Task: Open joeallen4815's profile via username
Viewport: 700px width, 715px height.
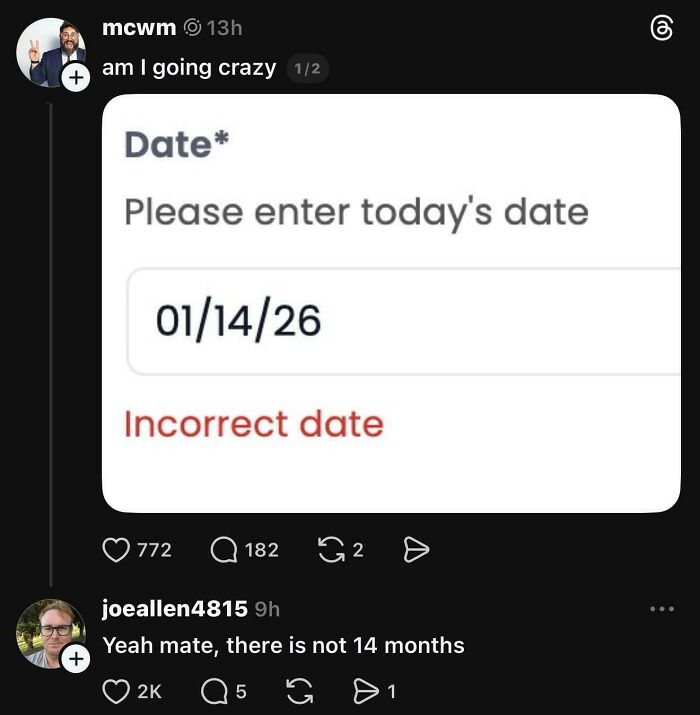Action: (x=175, y=608)
